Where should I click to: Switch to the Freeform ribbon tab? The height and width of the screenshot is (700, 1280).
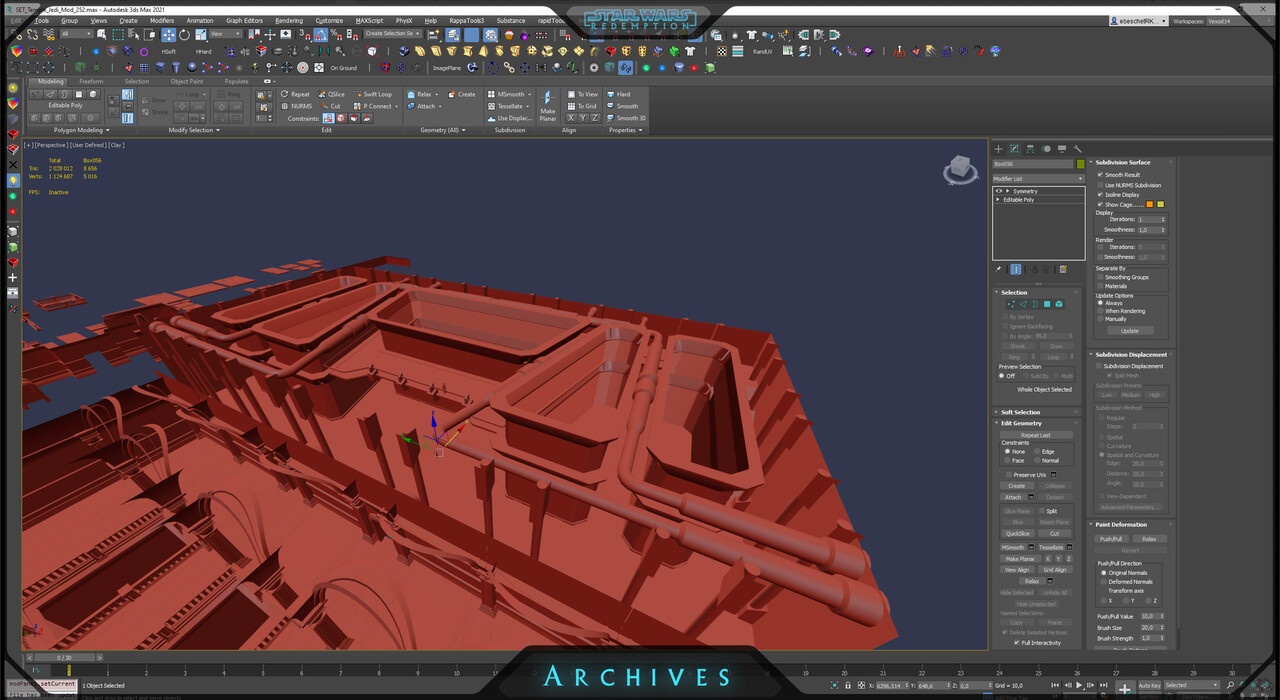pyautogui.click(x=91, y=82)
